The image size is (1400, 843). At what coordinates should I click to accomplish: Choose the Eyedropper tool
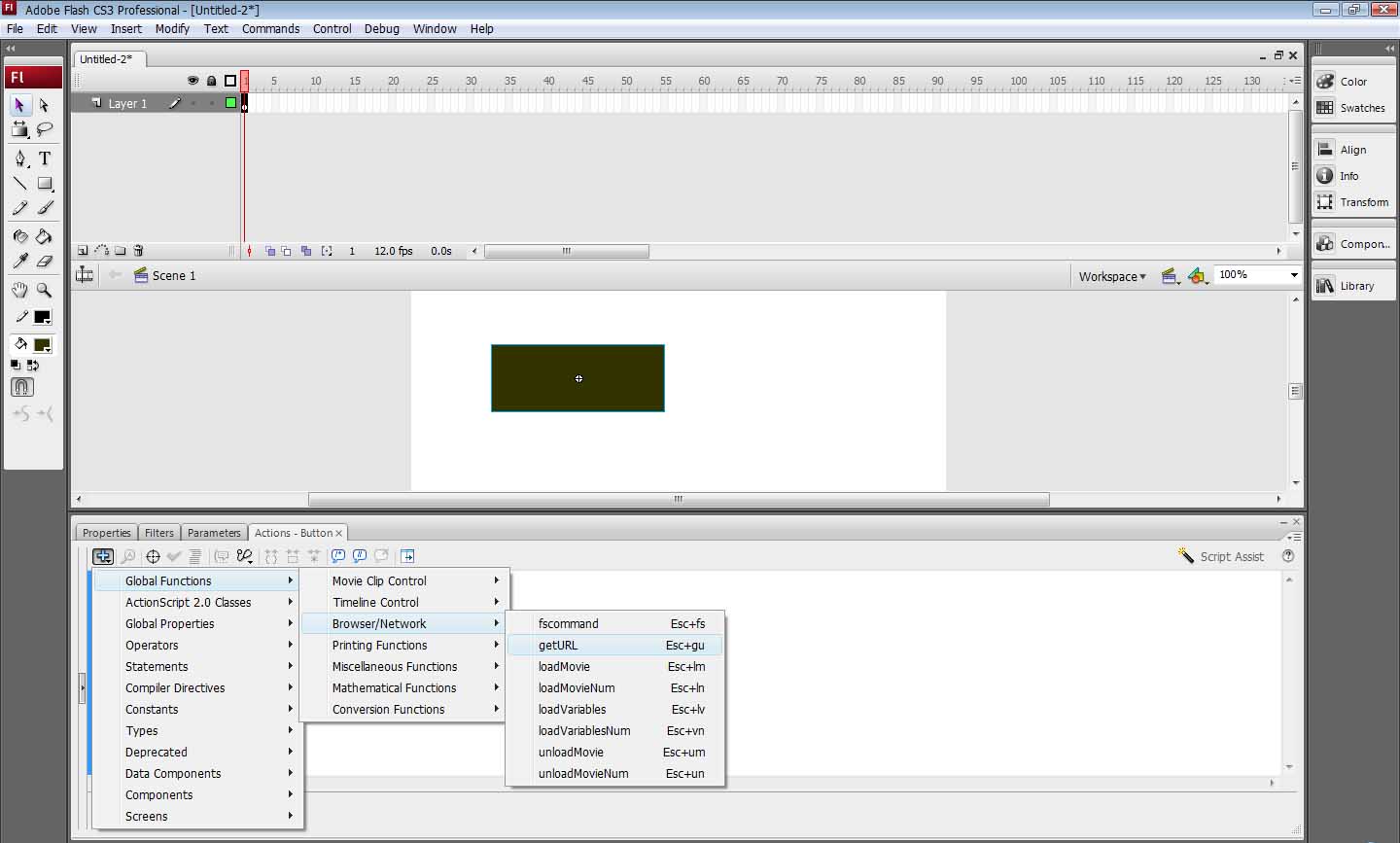[19, 261]
